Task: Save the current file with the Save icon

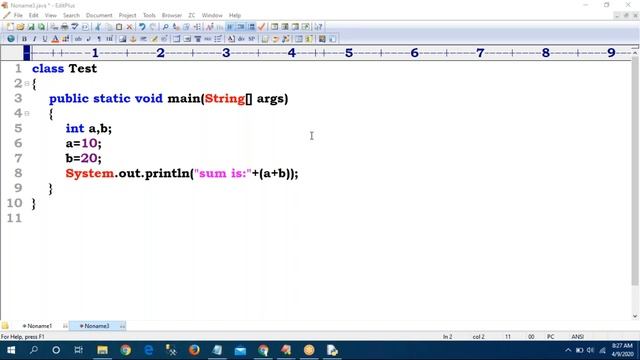Action: click(31, 27)
